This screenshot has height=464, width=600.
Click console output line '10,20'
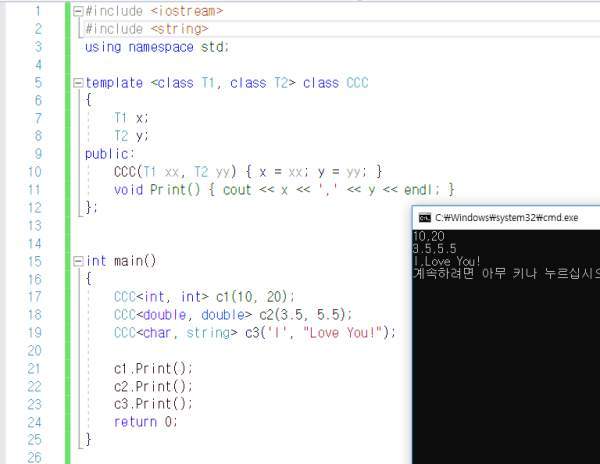(x=429, y=236)
